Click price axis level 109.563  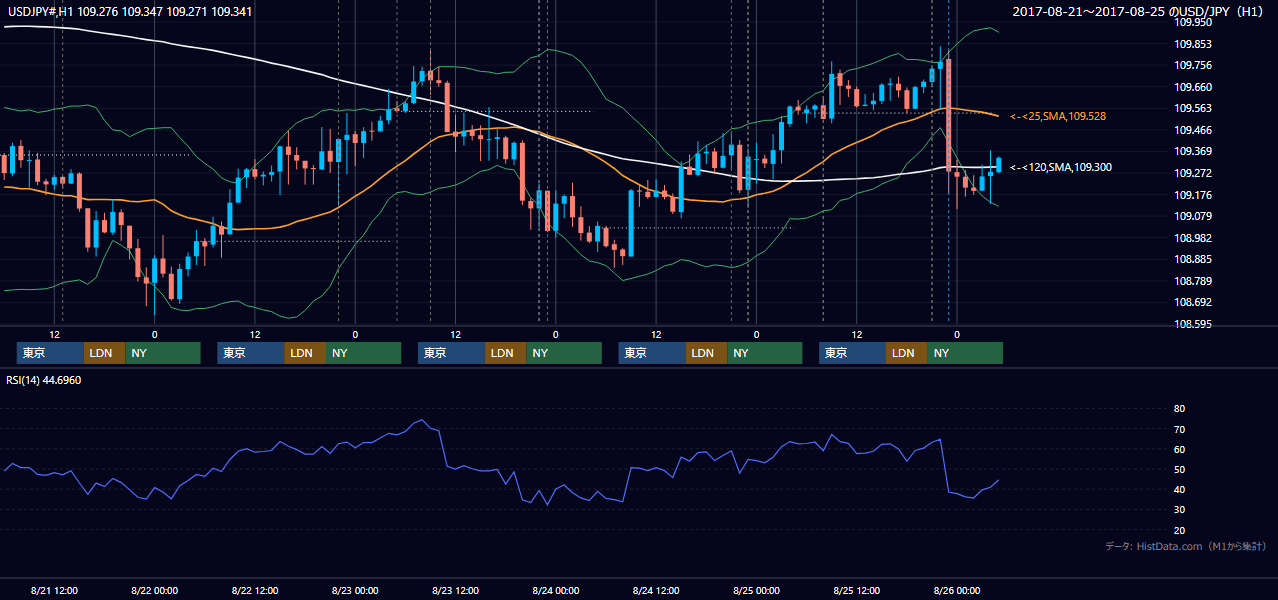point(1193,108)
